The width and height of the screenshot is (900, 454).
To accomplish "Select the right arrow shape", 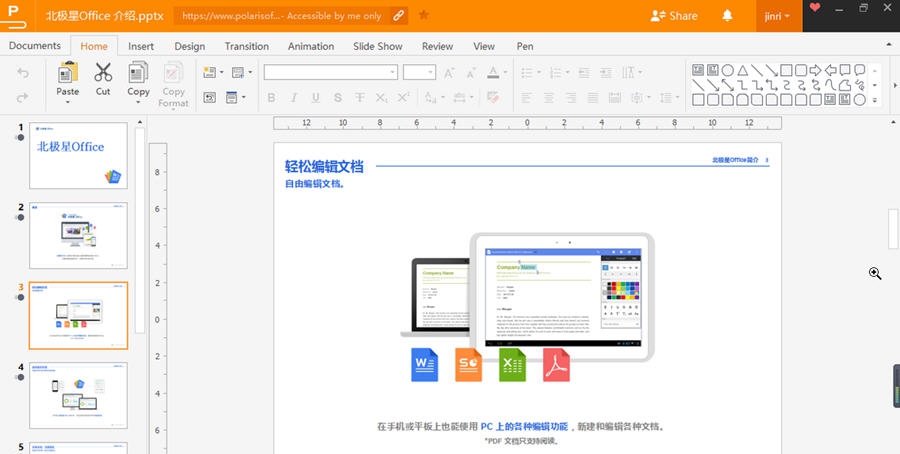I will click(x=815, y=70).
